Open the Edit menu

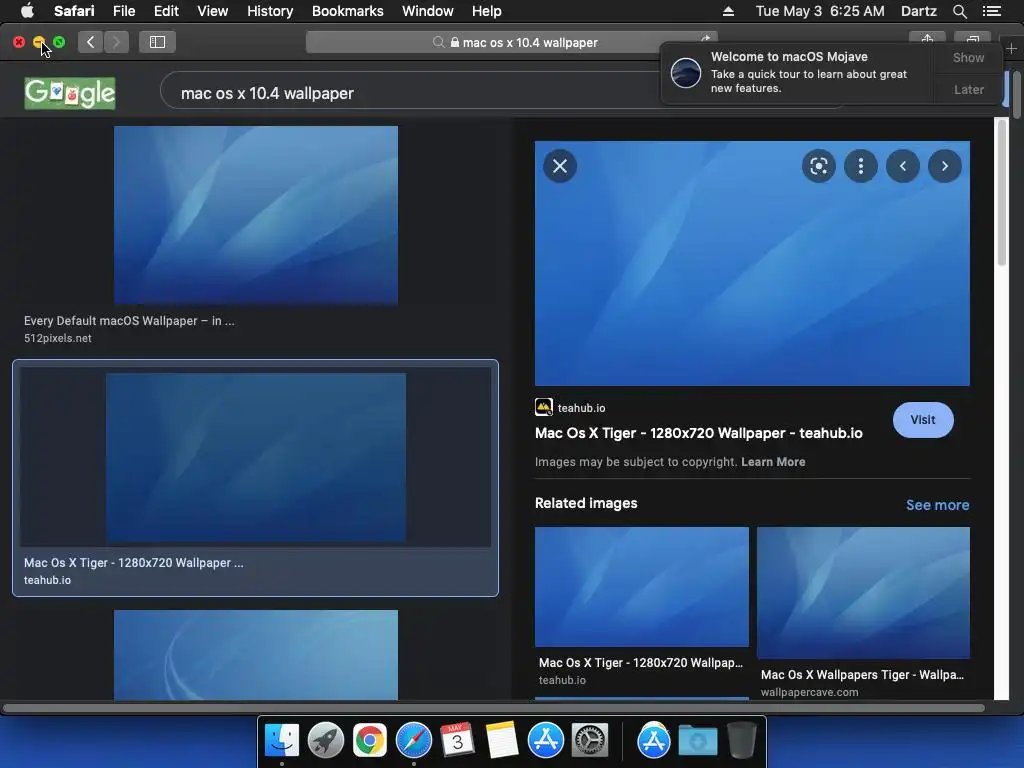166,11
